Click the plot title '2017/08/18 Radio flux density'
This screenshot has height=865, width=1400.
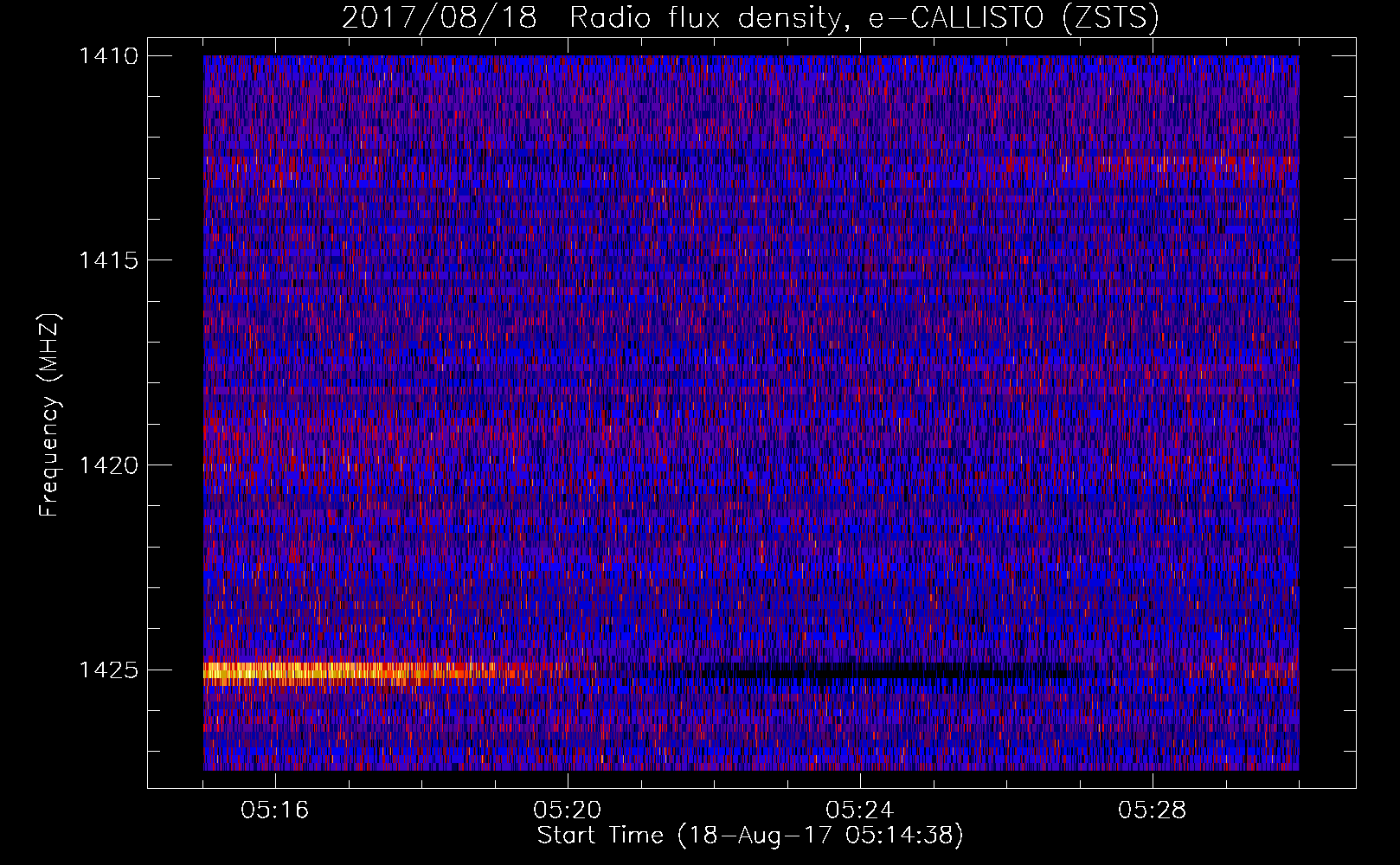point(749,17)
